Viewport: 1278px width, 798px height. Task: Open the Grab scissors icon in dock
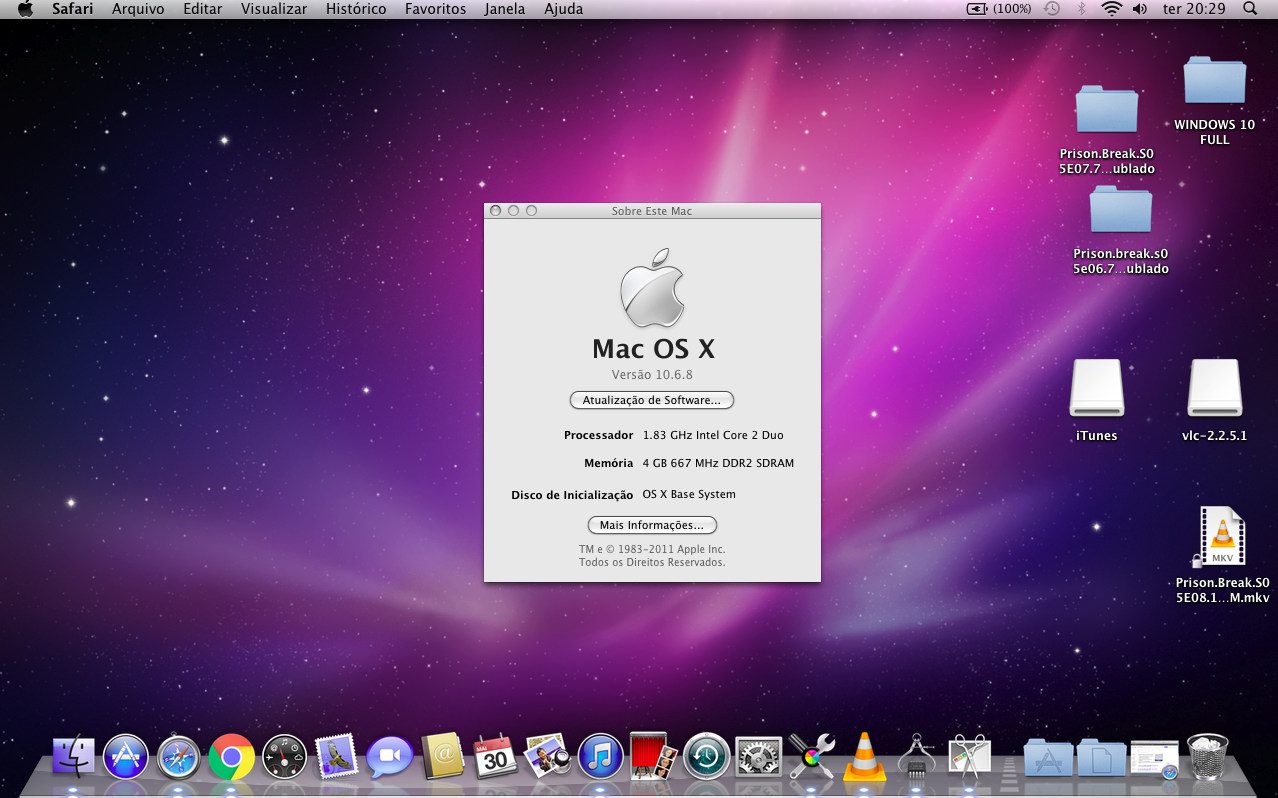click(968, 757)
